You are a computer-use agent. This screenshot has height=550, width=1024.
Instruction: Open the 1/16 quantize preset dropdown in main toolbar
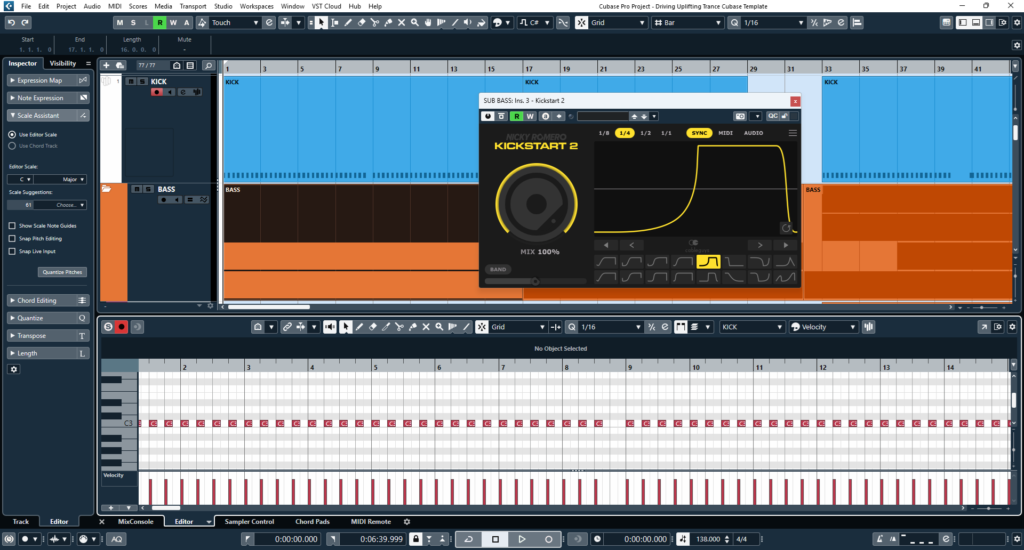[x=773, y=23]
